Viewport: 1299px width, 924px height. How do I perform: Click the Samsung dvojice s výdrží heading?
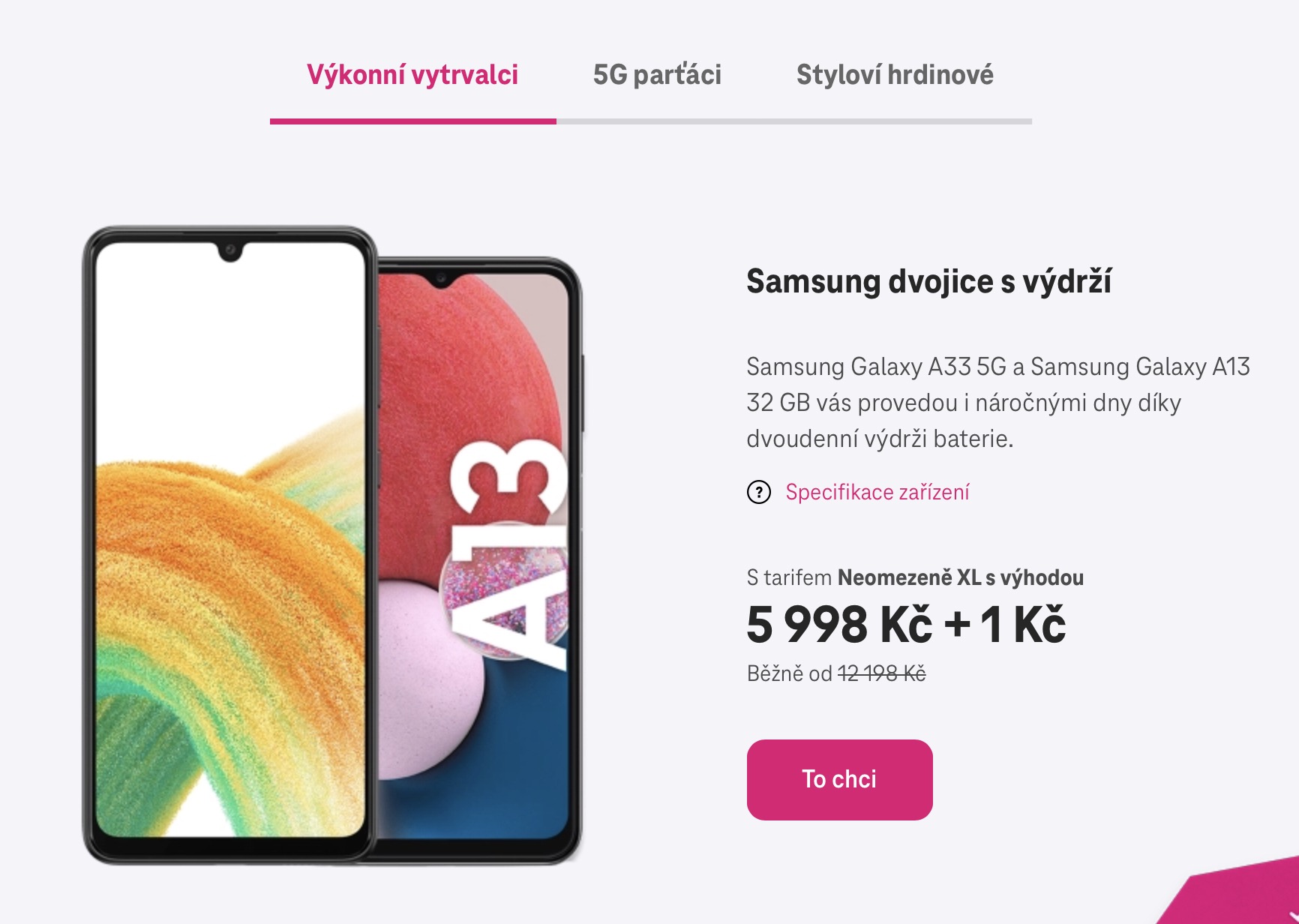pyautogui.click(x=928, y=281)
